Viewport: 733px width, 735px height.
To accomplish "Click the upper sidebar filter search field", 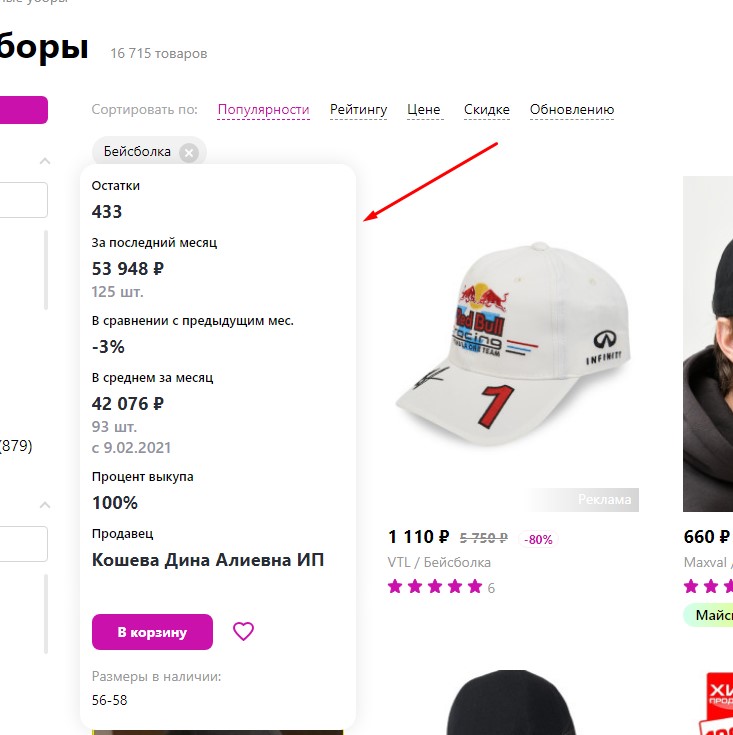I will pyautogui.click(x=24, y=200).
